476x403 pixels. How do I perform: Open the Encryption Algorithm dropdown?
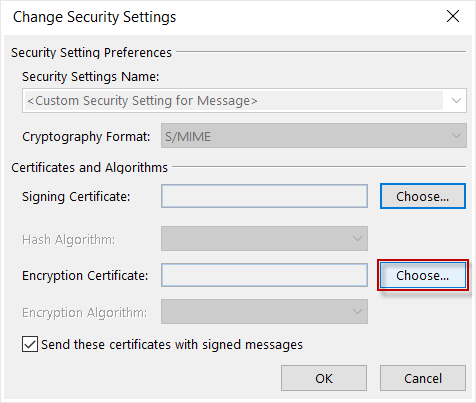[264, 312]
